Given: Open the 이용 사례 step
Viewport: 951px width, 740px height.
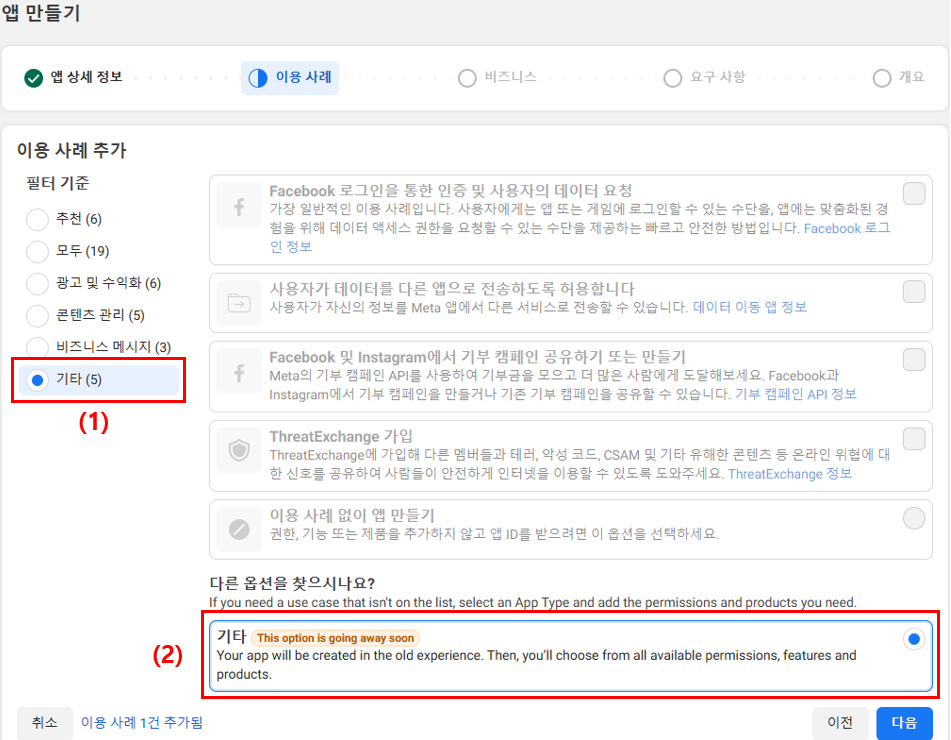Looking at the screenshot, I should 290,78.
